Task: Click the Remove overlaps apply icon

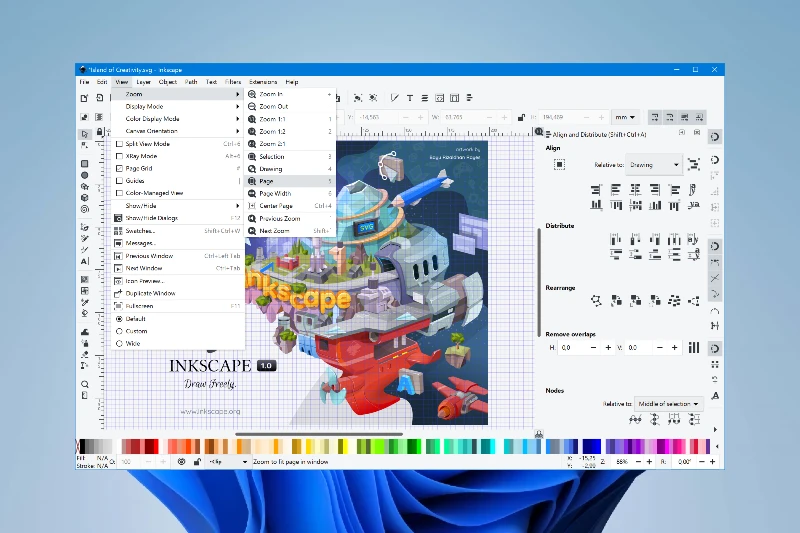Action: tap(693, 347)
